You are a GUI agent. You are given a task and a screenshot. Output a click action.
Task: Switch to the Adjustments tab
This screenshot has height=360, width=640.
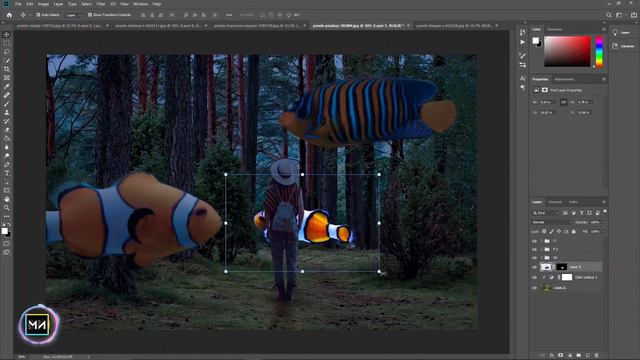click(x=564, y=79)
